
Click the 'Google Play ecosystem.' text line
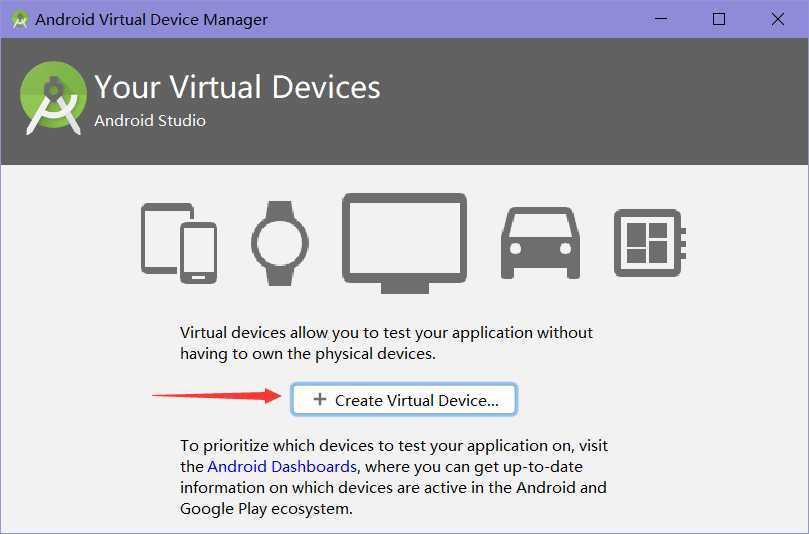point(266,509)
